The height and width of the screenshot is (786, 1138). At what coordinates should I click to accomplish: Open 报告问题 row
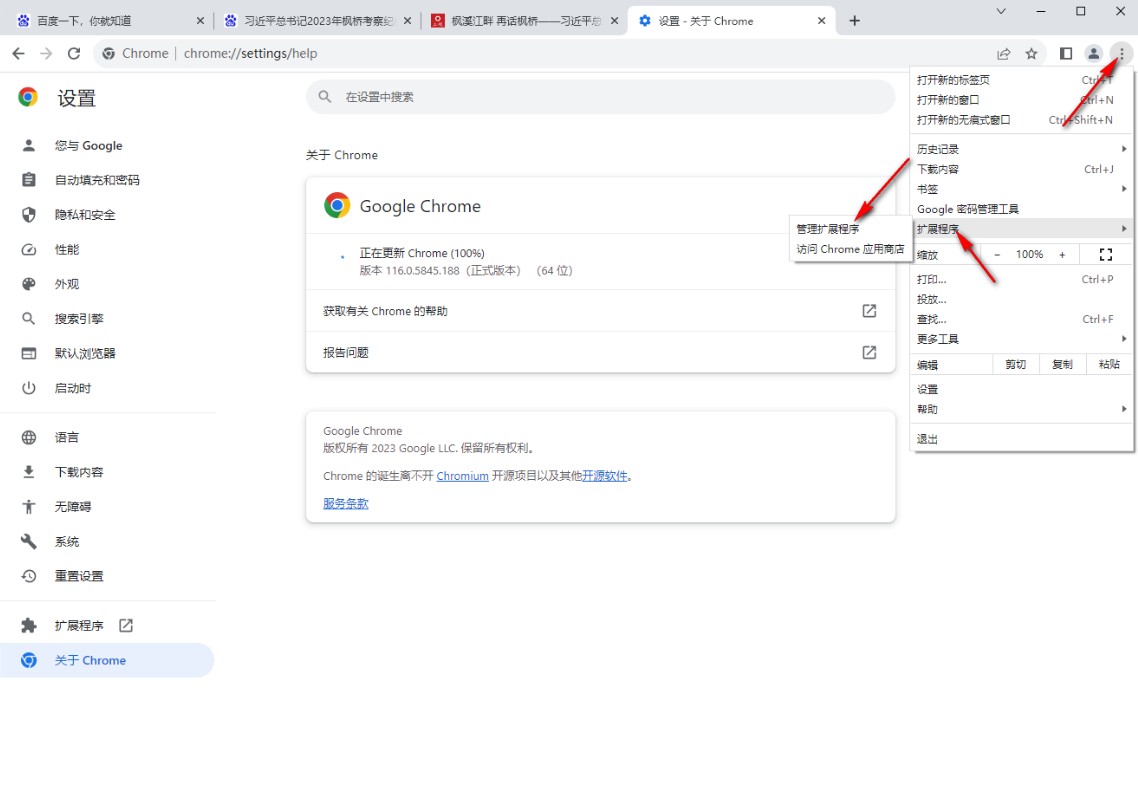(600, 353)
